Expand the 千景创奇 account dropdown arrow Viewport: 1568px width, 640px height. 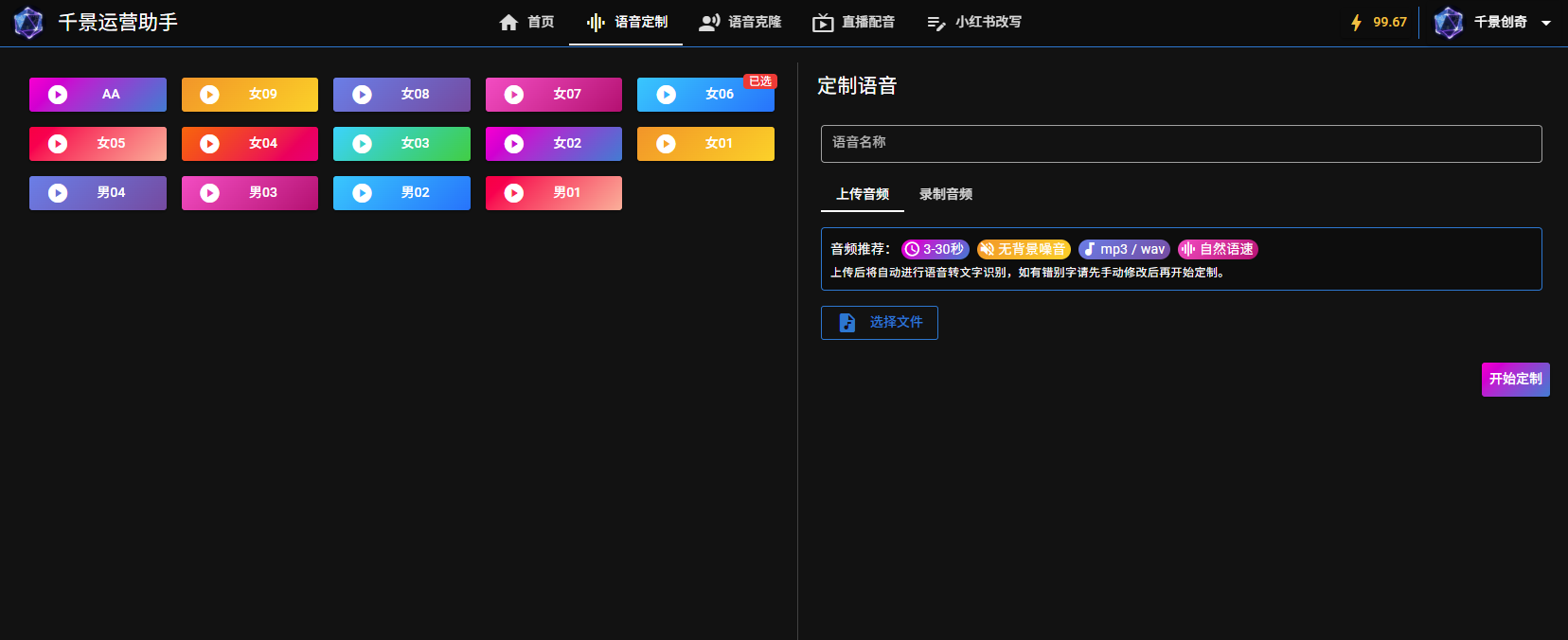[x=1546, y=23]
